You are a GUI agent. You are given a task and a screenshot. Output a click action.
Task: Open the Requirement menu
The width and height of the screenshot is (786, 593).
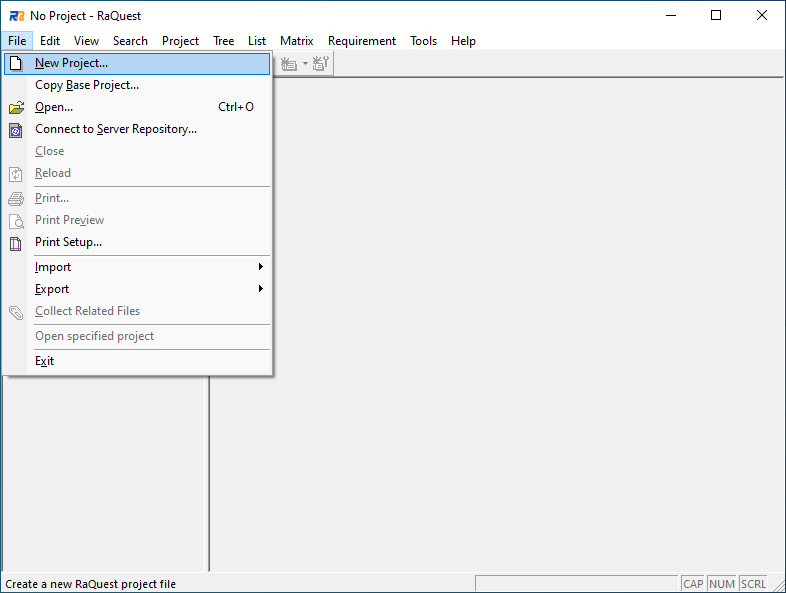click(362, 41)
